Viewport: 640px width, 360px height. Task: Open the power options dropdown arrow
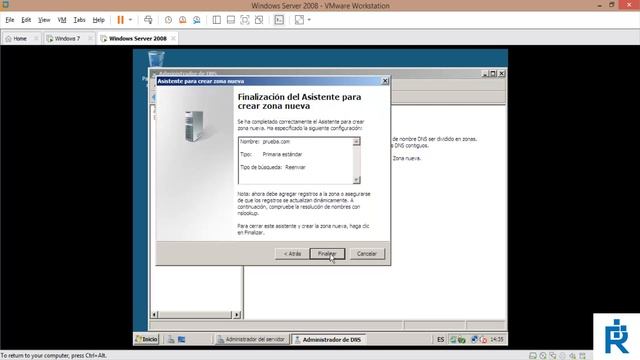[131, 20]
